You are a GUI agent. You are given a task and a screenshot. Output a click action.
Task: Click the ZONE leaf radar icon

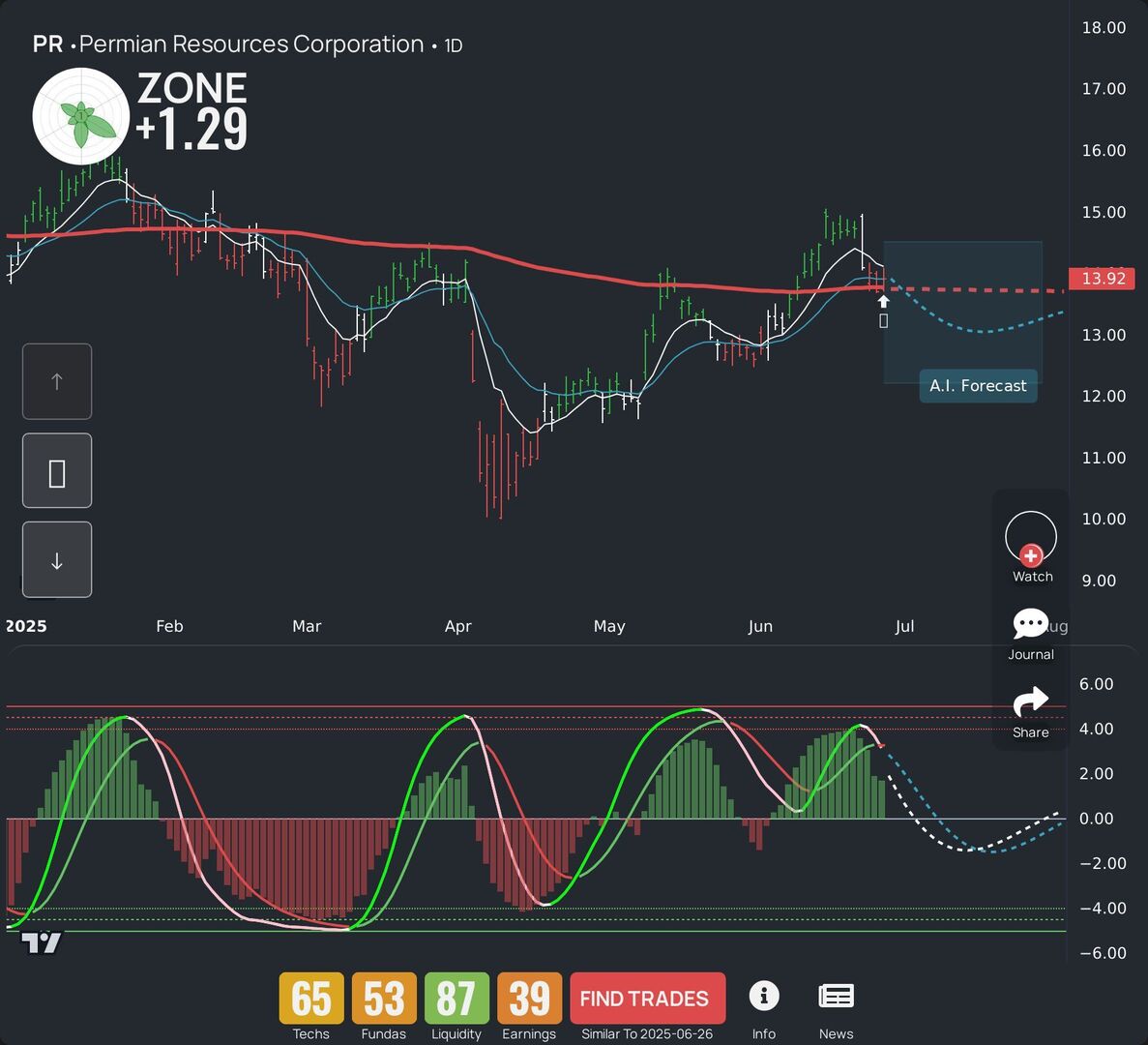point(81,116)
